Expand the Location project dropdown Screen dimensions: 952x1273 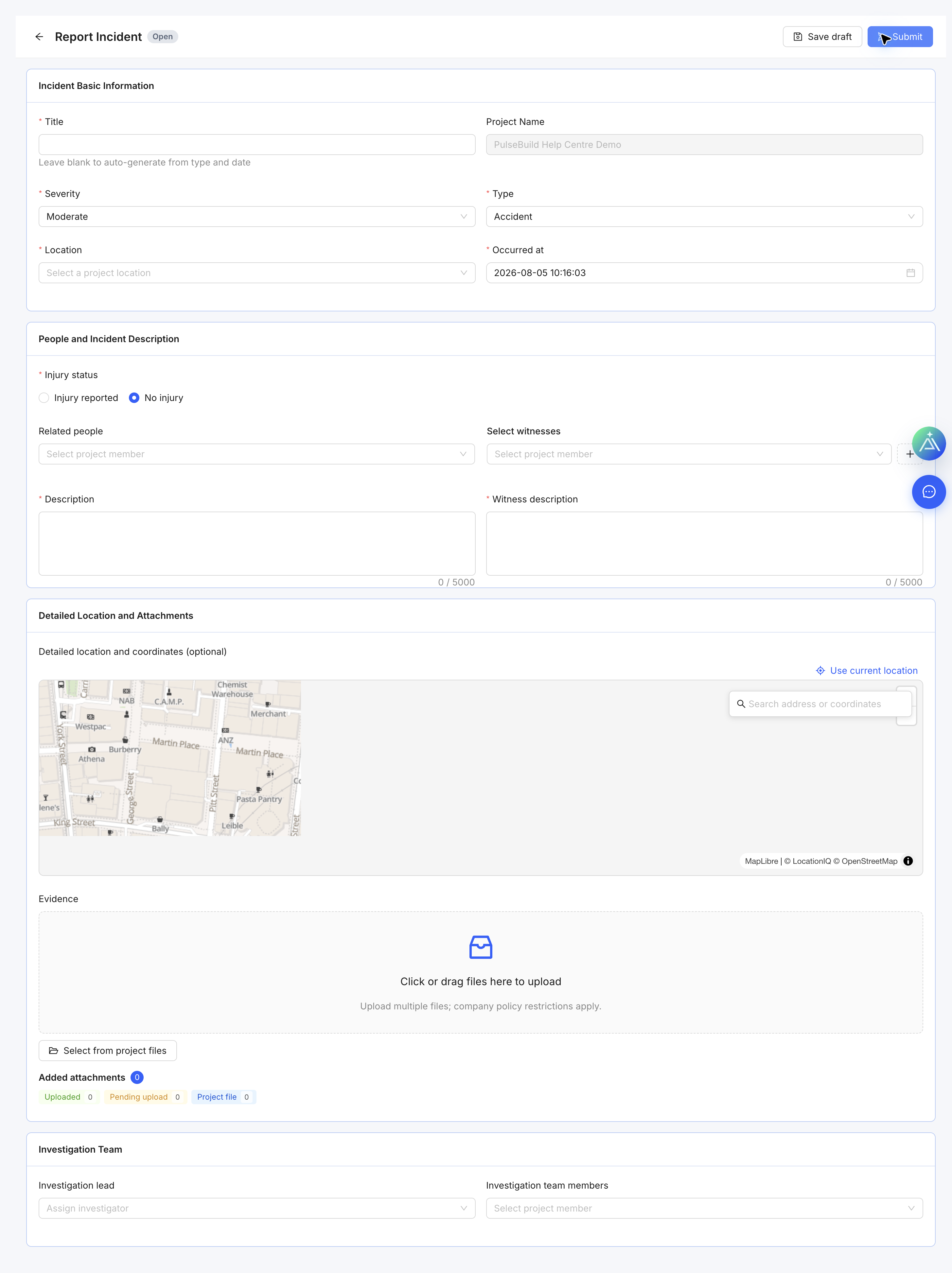coord(257,273)
